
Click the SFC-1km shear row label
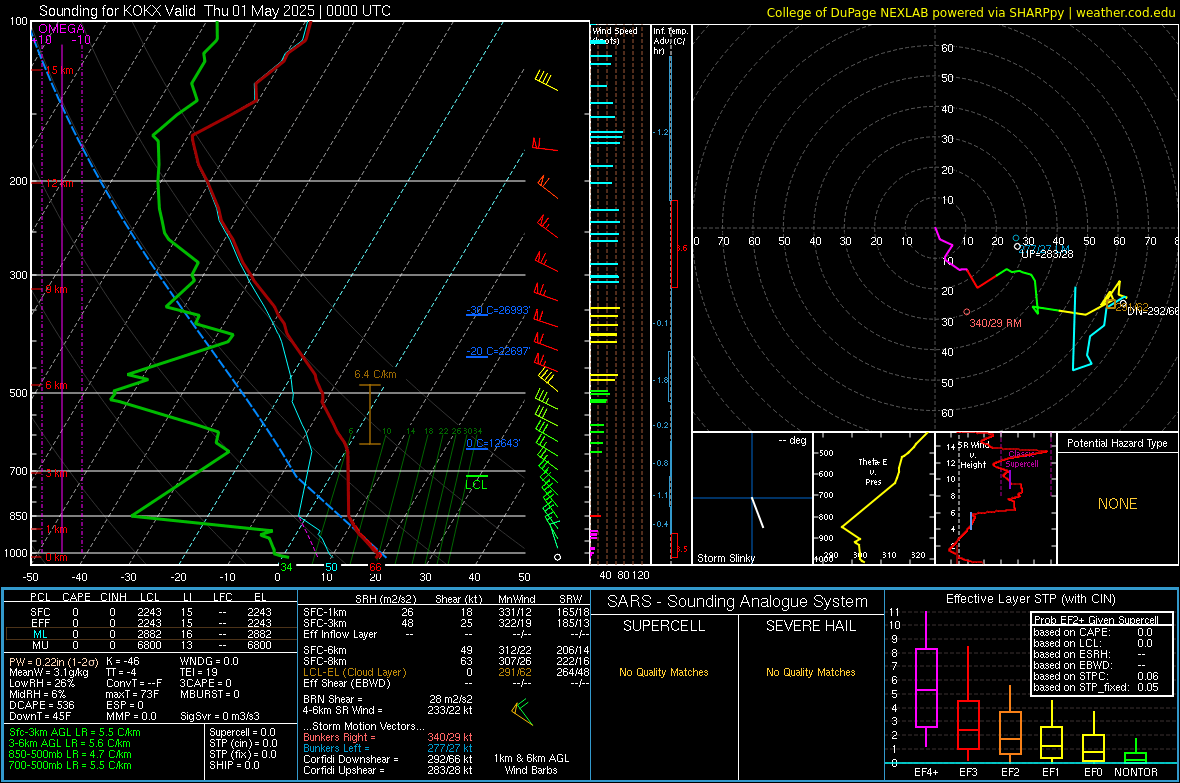tap(325, 612)
